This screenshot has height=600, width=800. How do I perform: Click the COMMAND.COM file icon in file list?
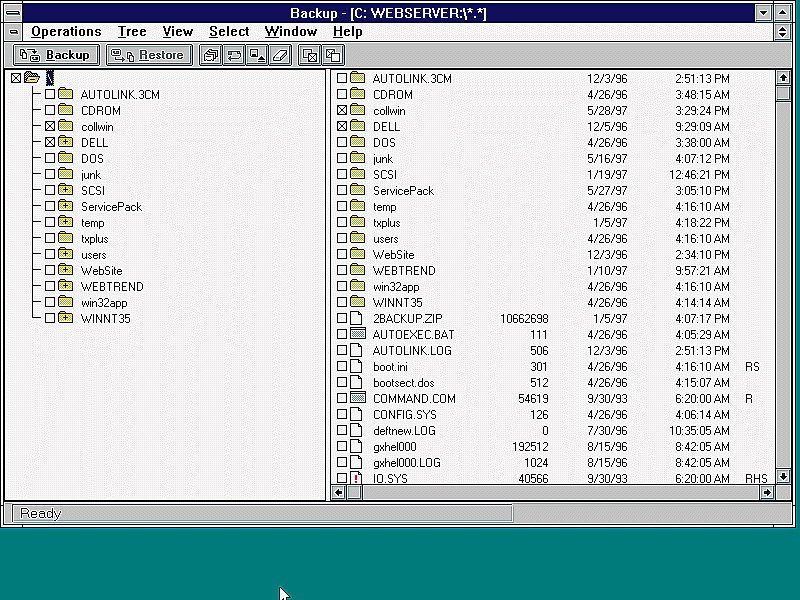(358, 399)
